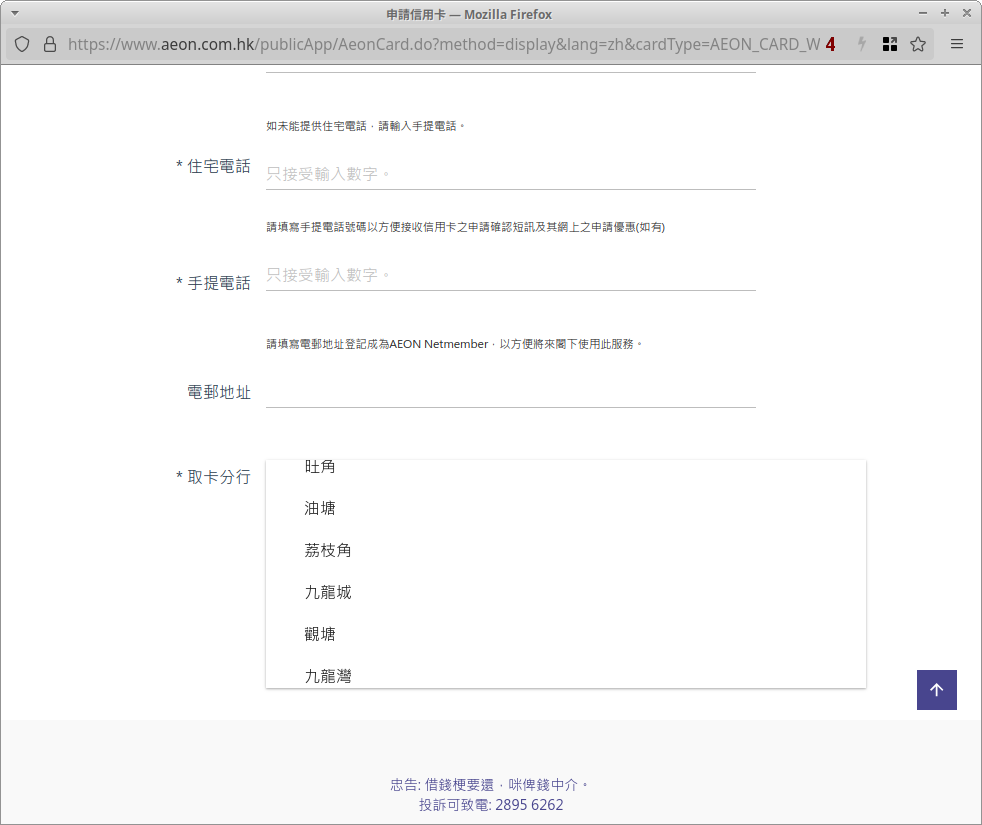Click the AEON Netmember email hint text
This screenshot has width=982, height=825.
454,344
